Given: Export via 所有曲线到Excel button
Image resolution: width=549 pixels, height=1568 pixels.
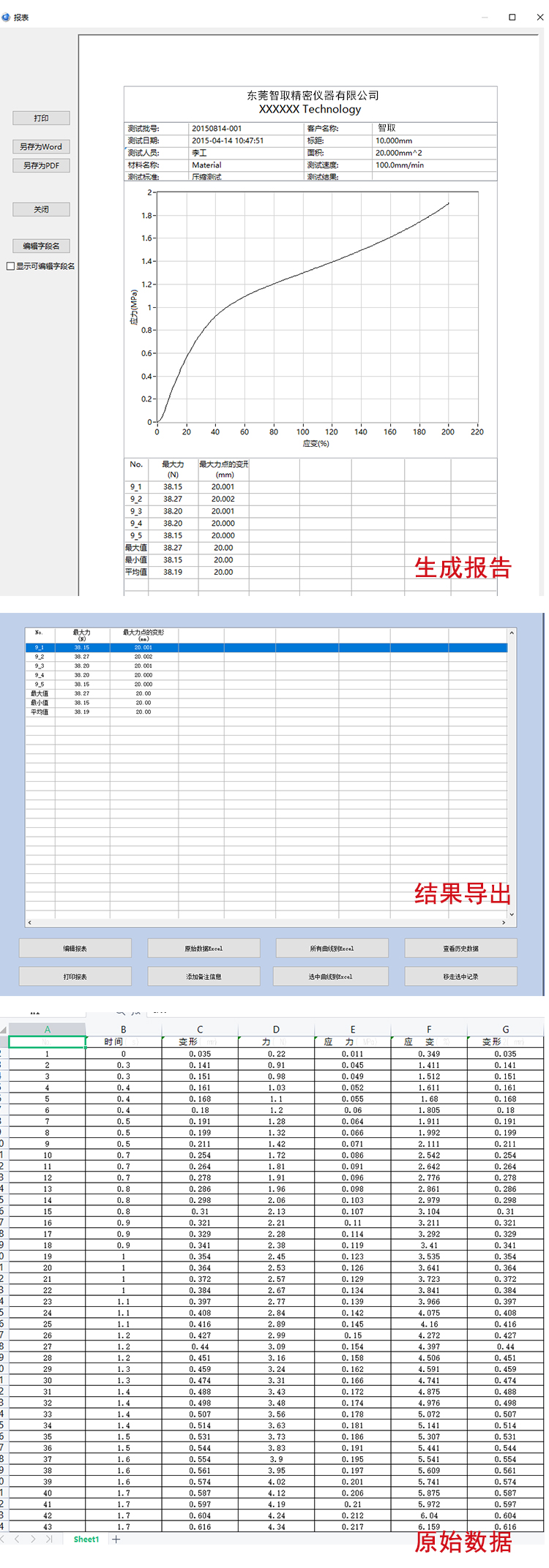Looking at the screenshot, I should point(332,949).
